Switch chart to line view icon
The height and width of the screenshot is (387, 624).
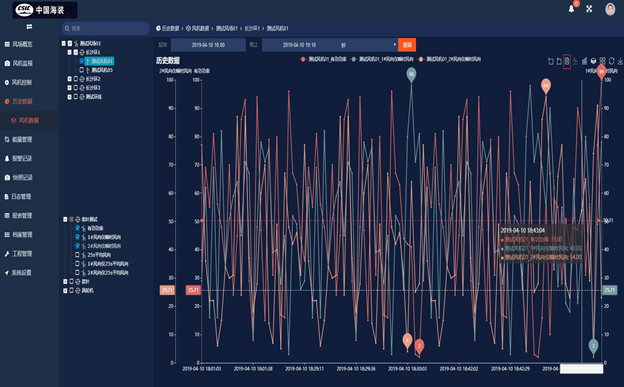coord(575,61)
